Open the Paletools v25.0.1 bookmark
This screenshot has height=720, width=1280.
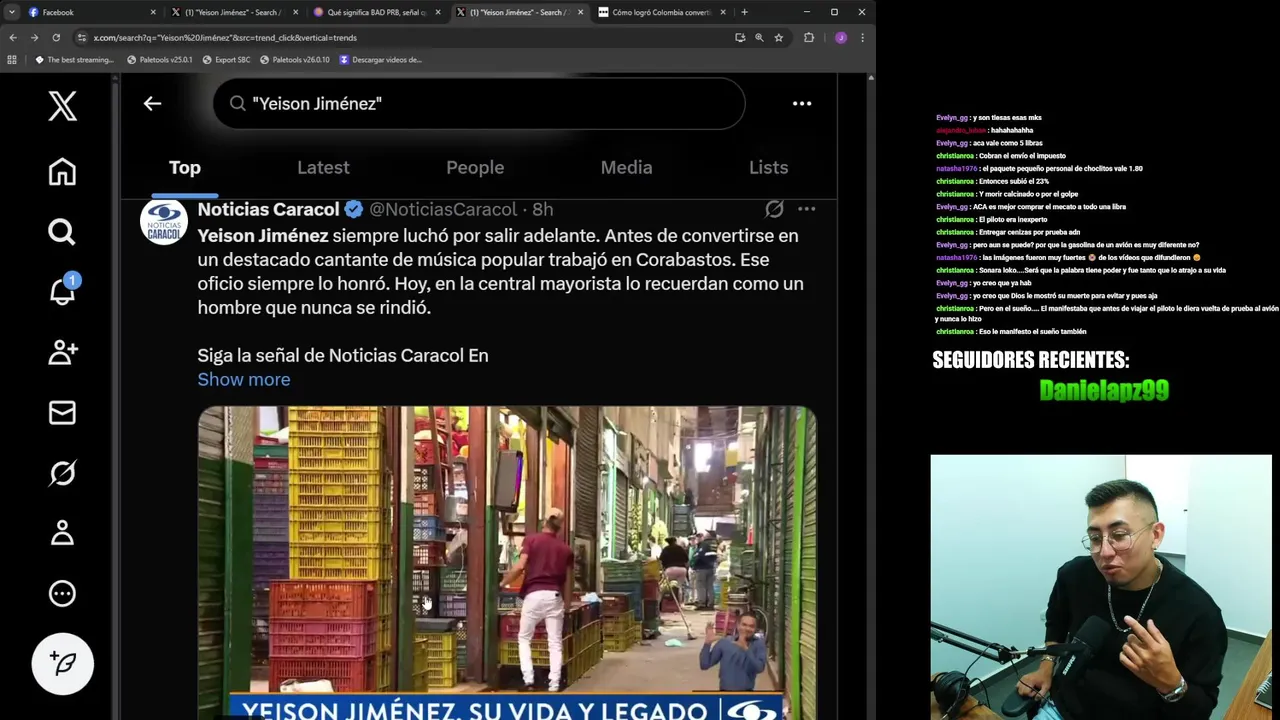coord(159,59)
